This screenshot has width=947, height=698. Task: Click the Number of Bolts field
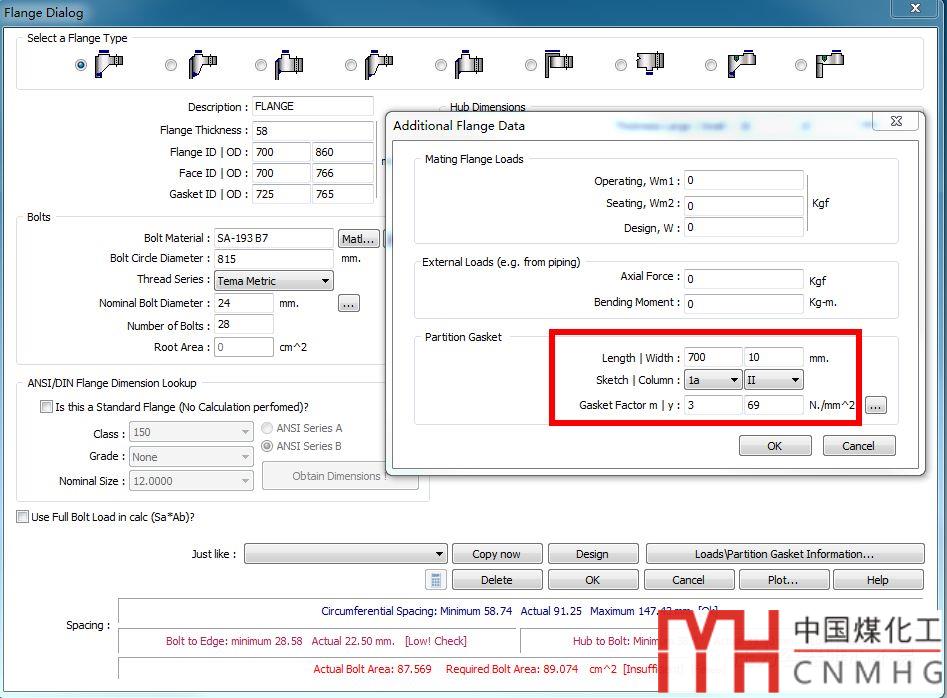(x=244, y=325)
